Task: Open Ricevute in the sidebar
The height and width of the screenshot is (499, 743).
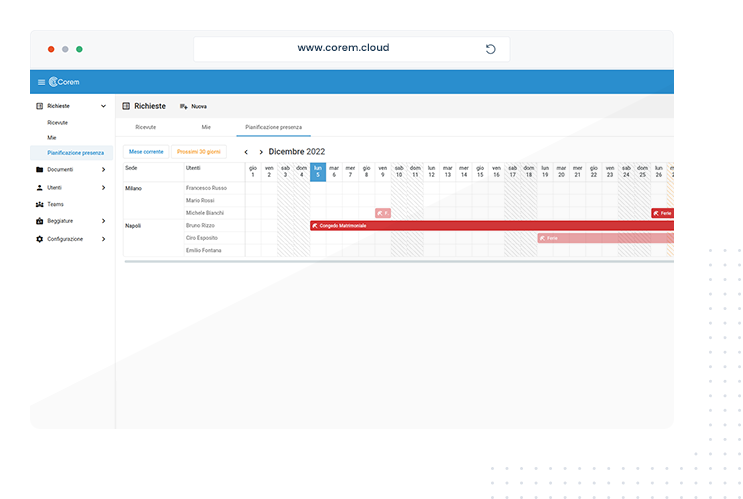Action: click(57, 123)
